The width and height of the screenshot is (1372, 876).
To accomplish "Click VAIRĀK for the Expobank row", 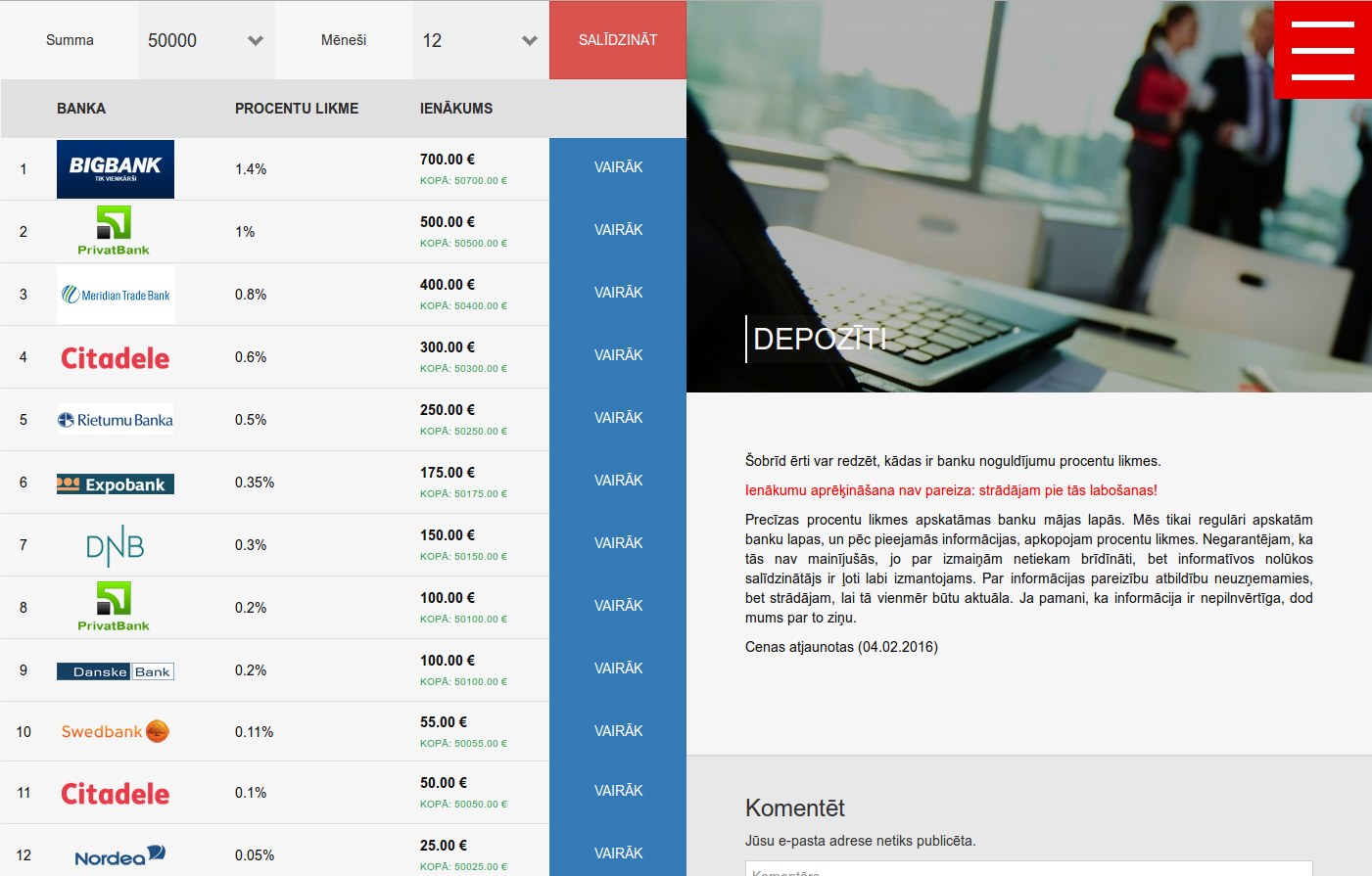I will click(x=618, y=482).
